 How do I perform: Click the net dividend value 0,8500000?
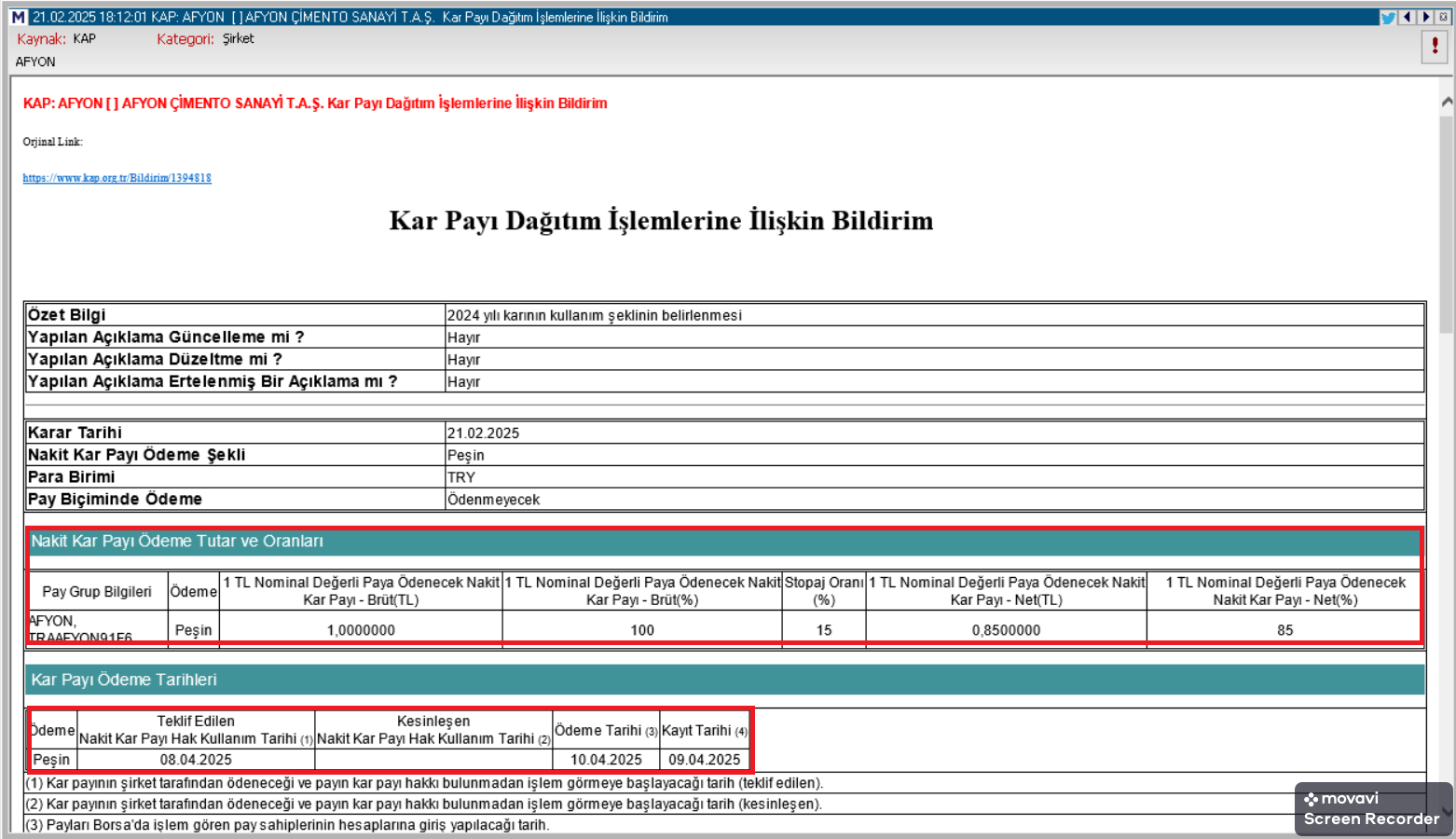click(x=1006, y=630)
